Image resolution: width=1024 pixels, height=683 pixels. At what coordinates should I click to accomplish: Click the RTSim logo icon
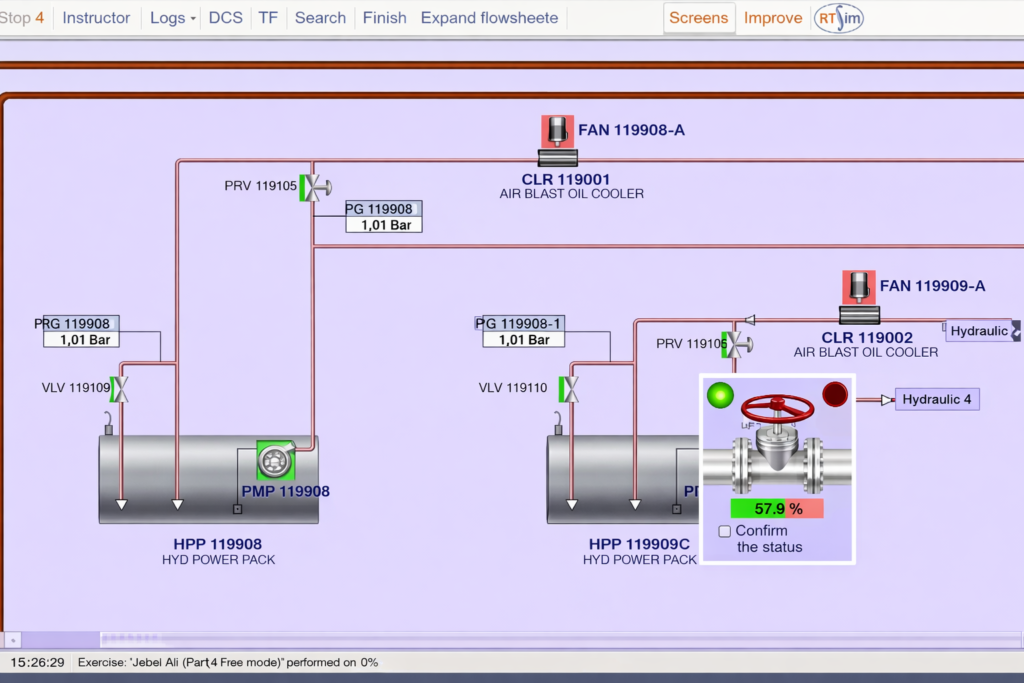click(x=838, y=18)
